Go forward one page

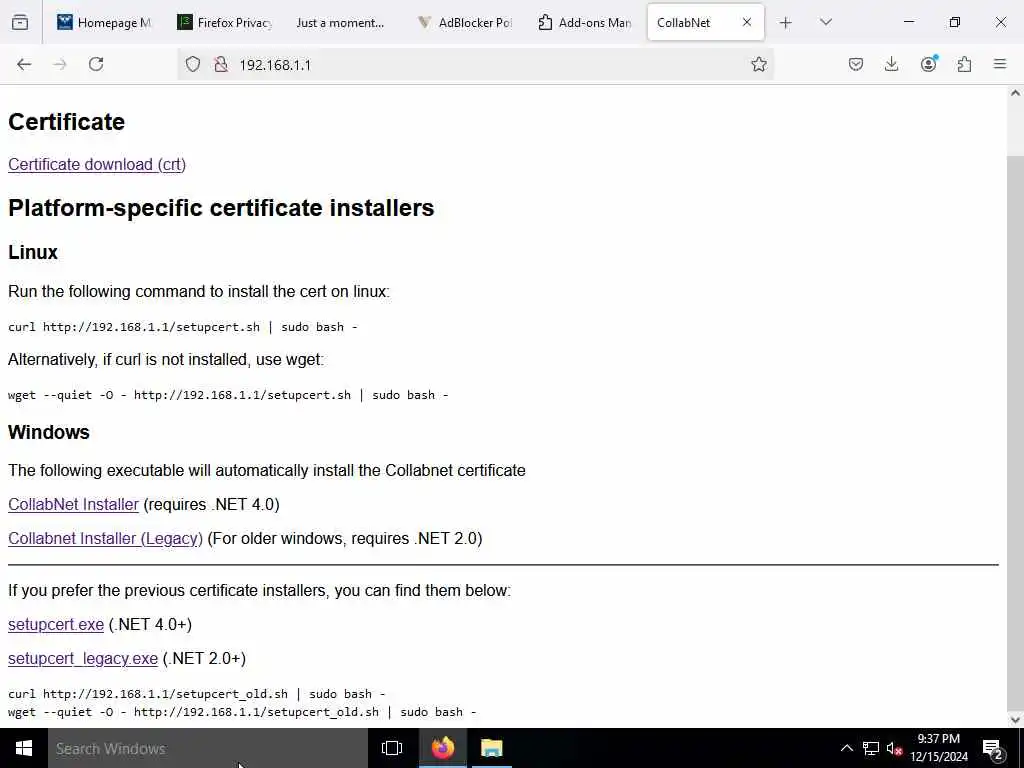point(60,64)
